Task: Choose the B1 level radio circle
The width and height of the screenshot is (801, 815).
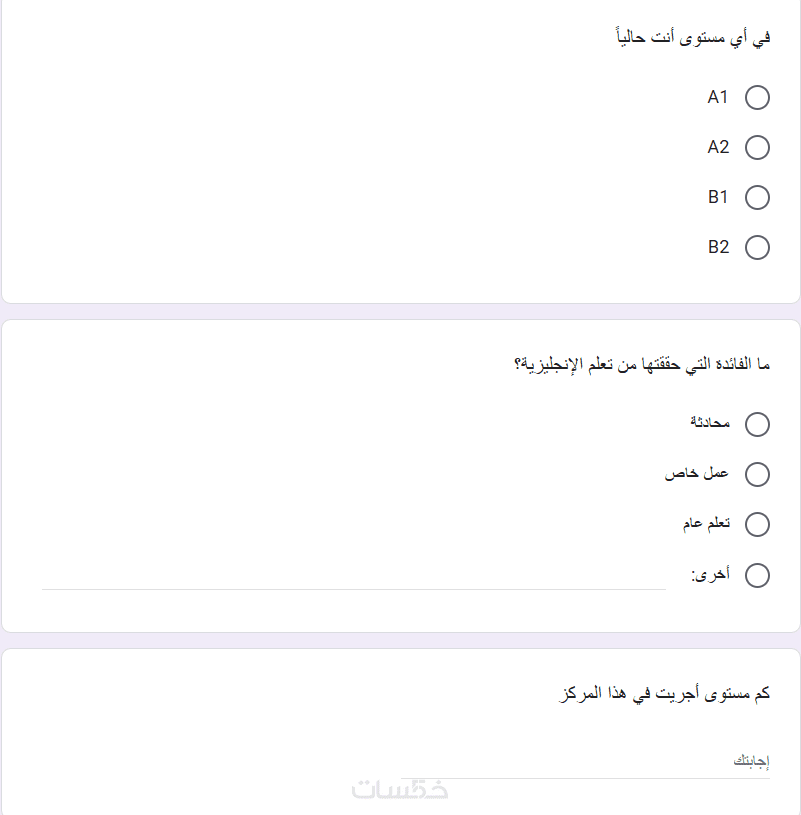Action: 757,197
